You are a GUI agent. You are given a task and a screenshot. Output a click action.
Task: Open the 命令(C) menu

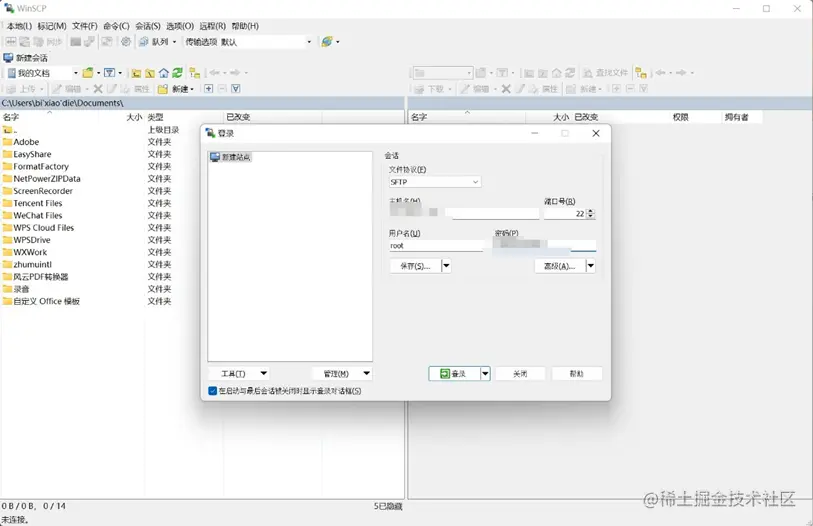[x=116, y=26]
